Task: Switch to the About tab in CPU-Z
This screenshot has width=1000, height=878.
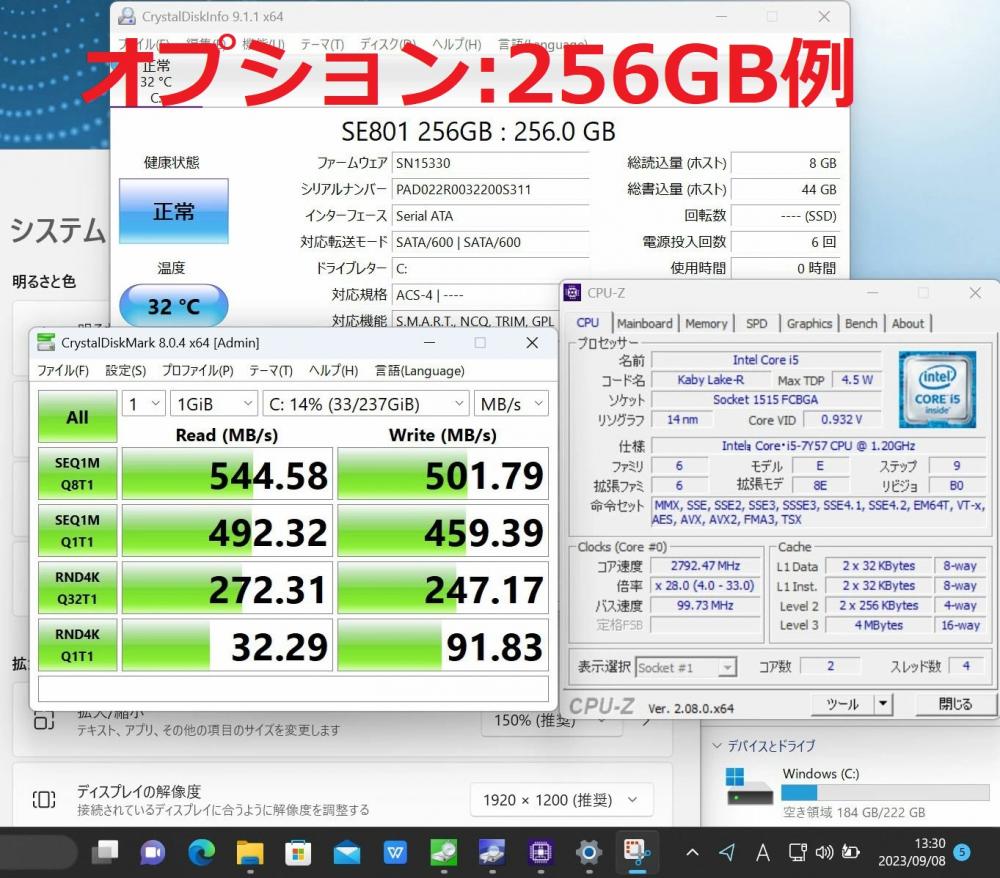Action: coord(908,323)
